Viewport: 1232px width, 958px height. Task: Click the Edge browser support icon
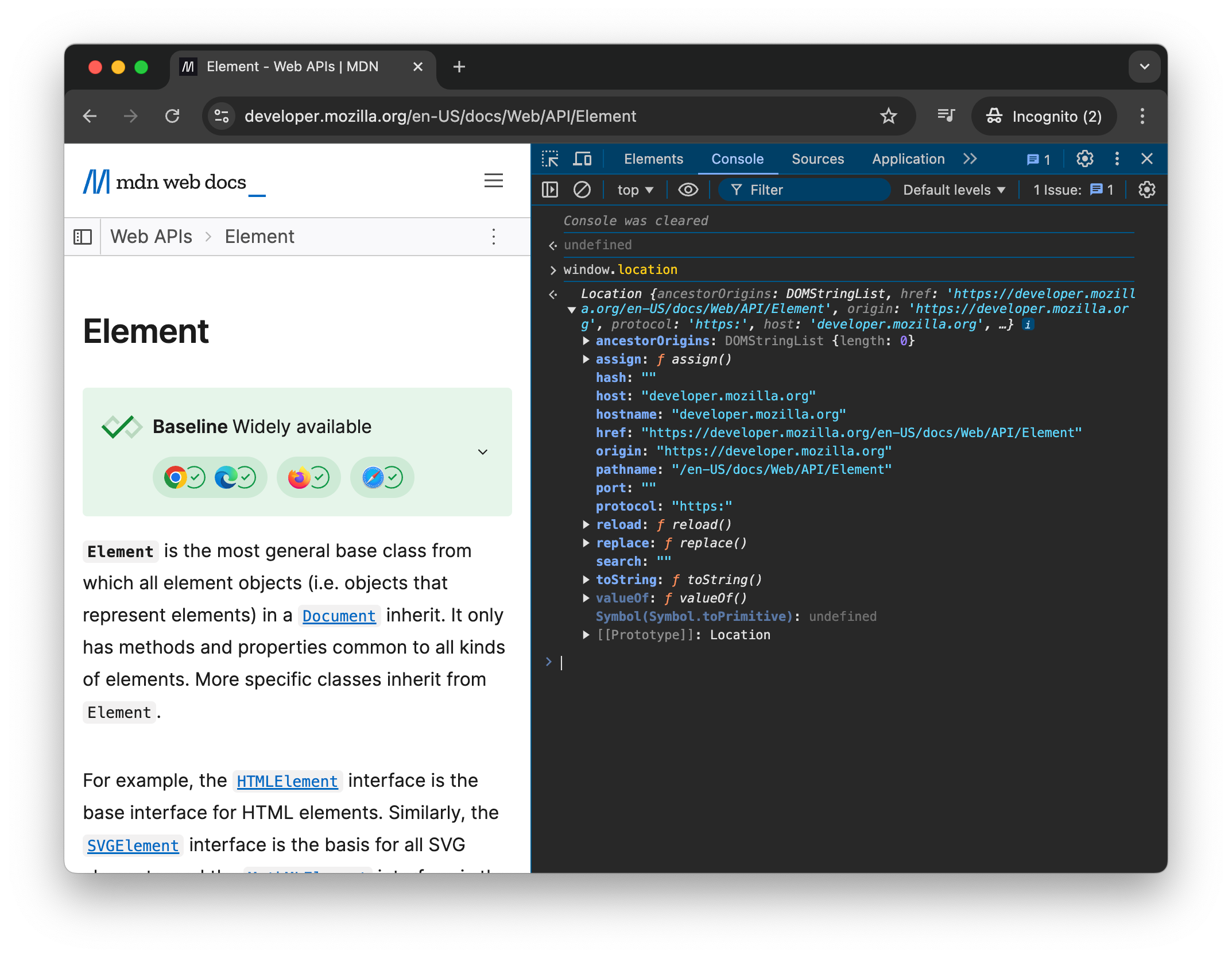[226, 477]
